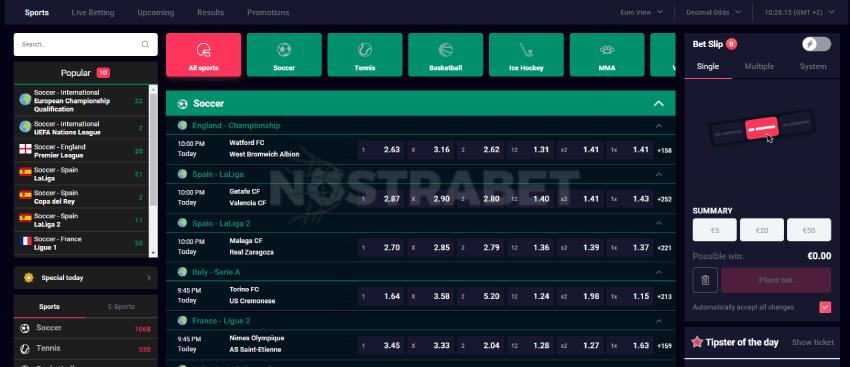The image size is (850, 367).
Task: Open the Results menu item
Action: 210,12
